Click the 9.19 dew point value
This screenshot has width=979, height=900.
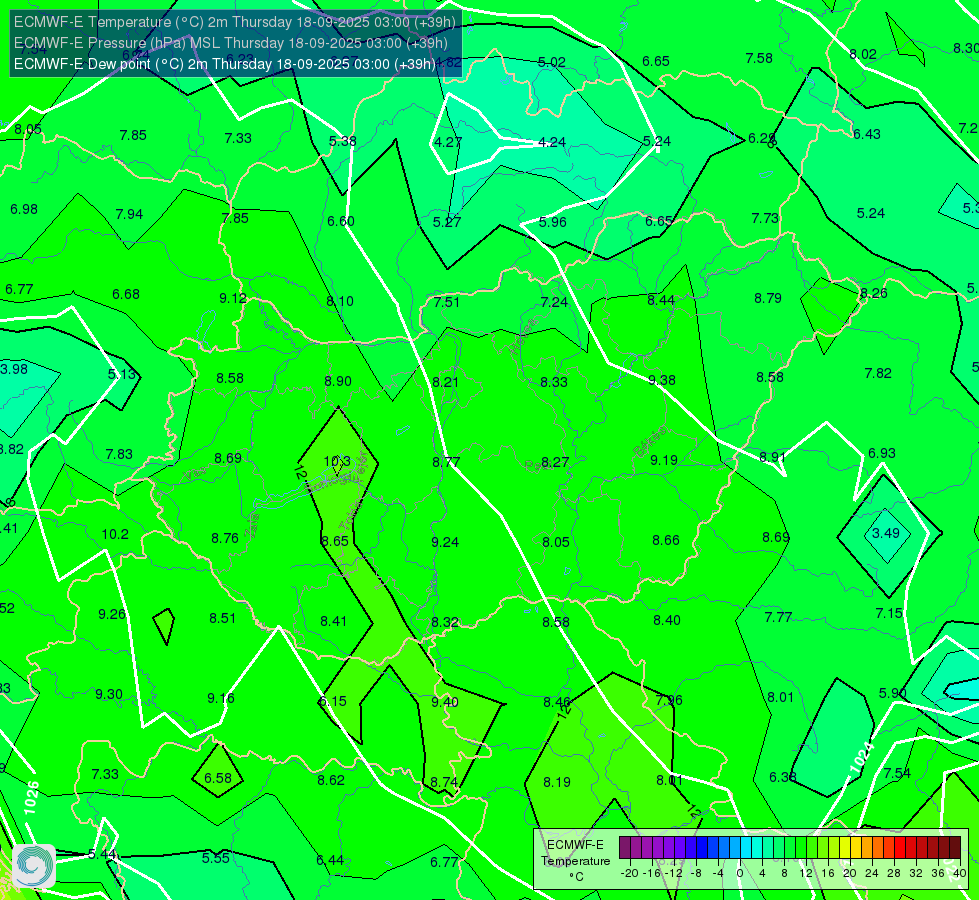click(x=664, y=460)
